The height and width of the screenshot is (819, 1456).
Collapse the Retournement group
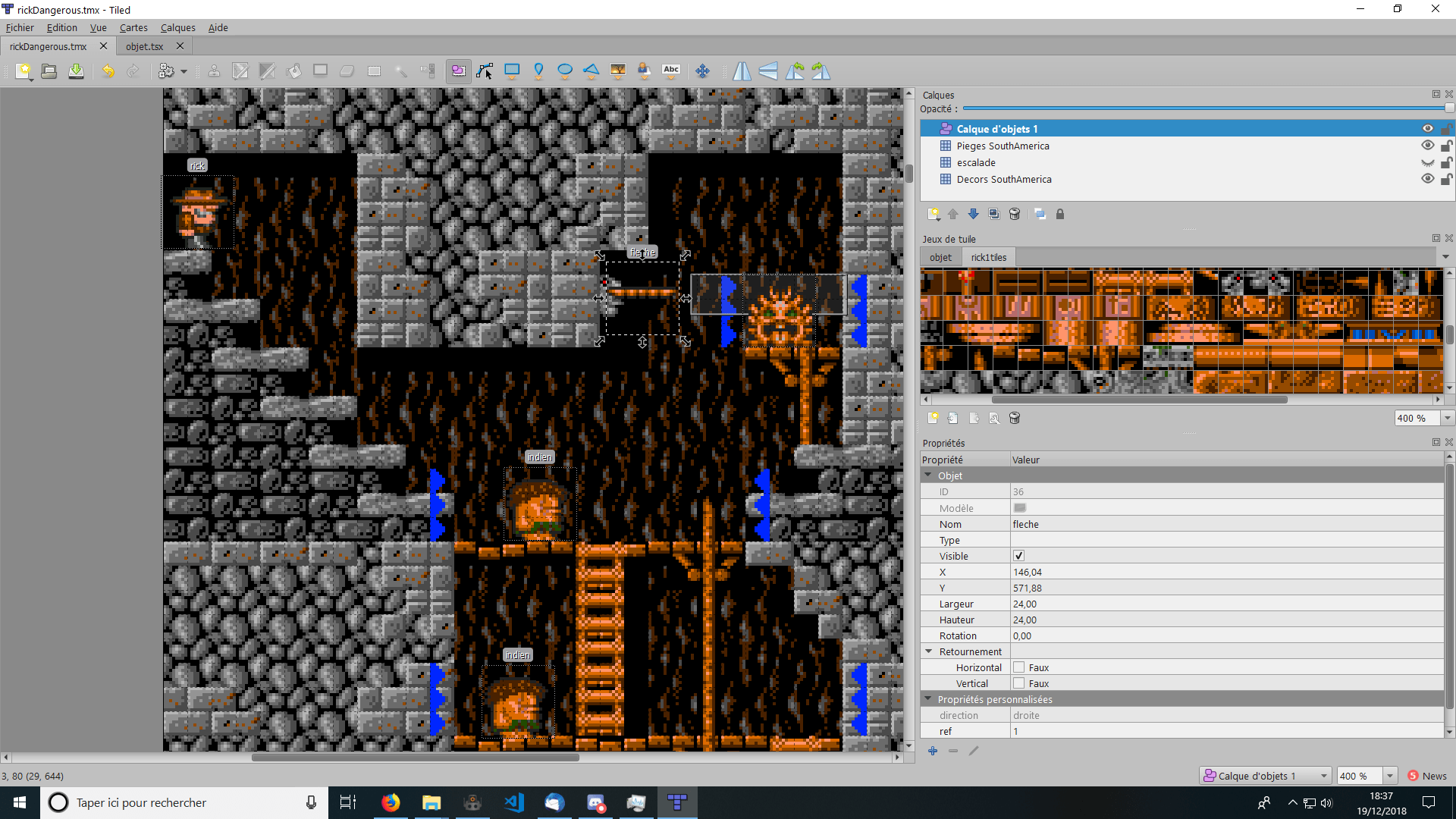click(928, 651)
